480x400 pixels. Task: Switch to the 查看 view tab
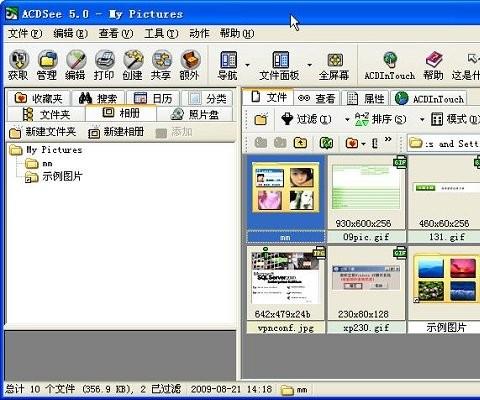pyautogui.click(x=317, y=98)
